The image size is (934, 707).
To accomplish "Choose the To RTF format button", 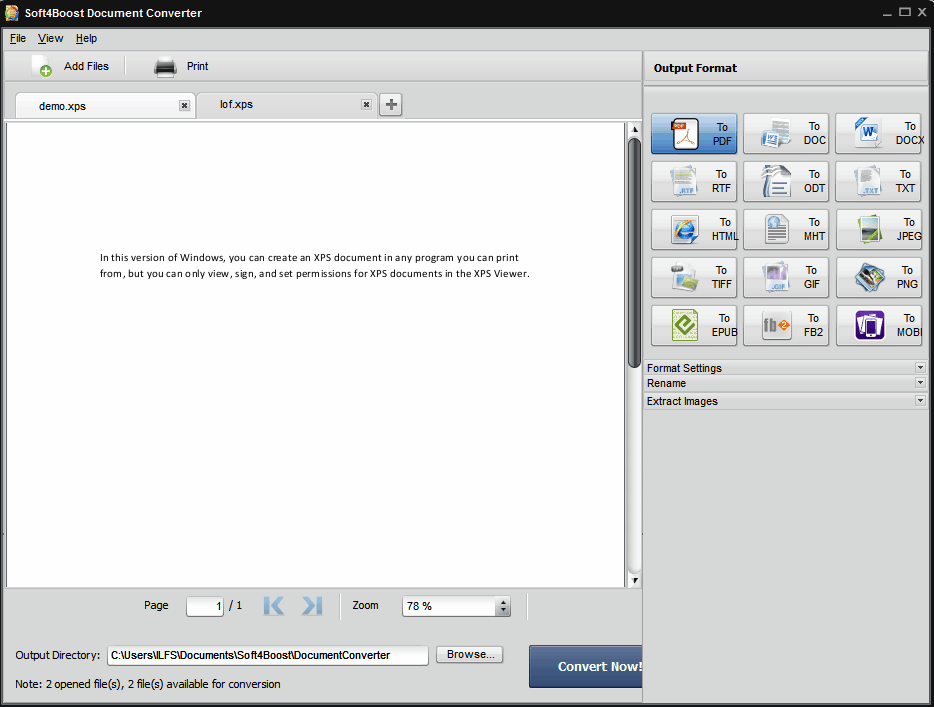I will pyautogui.click(x=693, y=182).
